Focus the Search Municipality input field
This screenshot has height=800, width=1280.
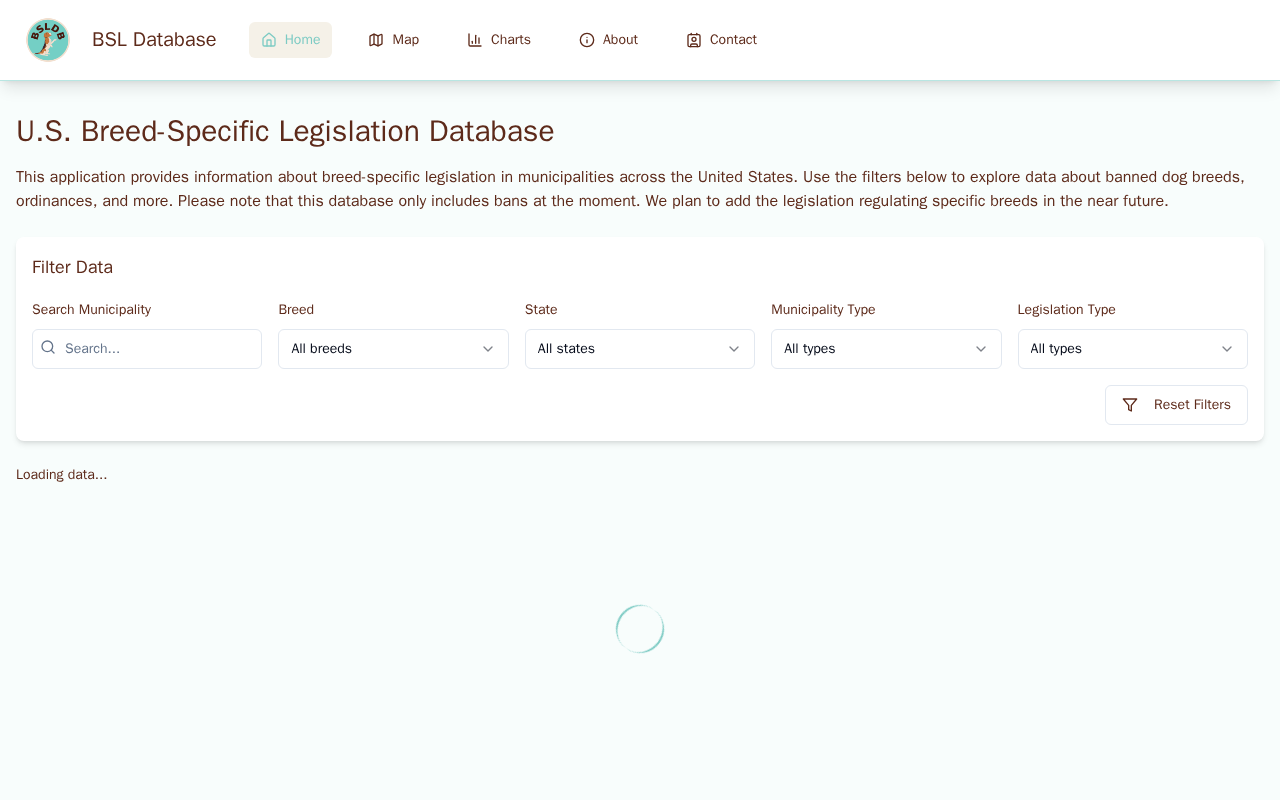(147, 349)
